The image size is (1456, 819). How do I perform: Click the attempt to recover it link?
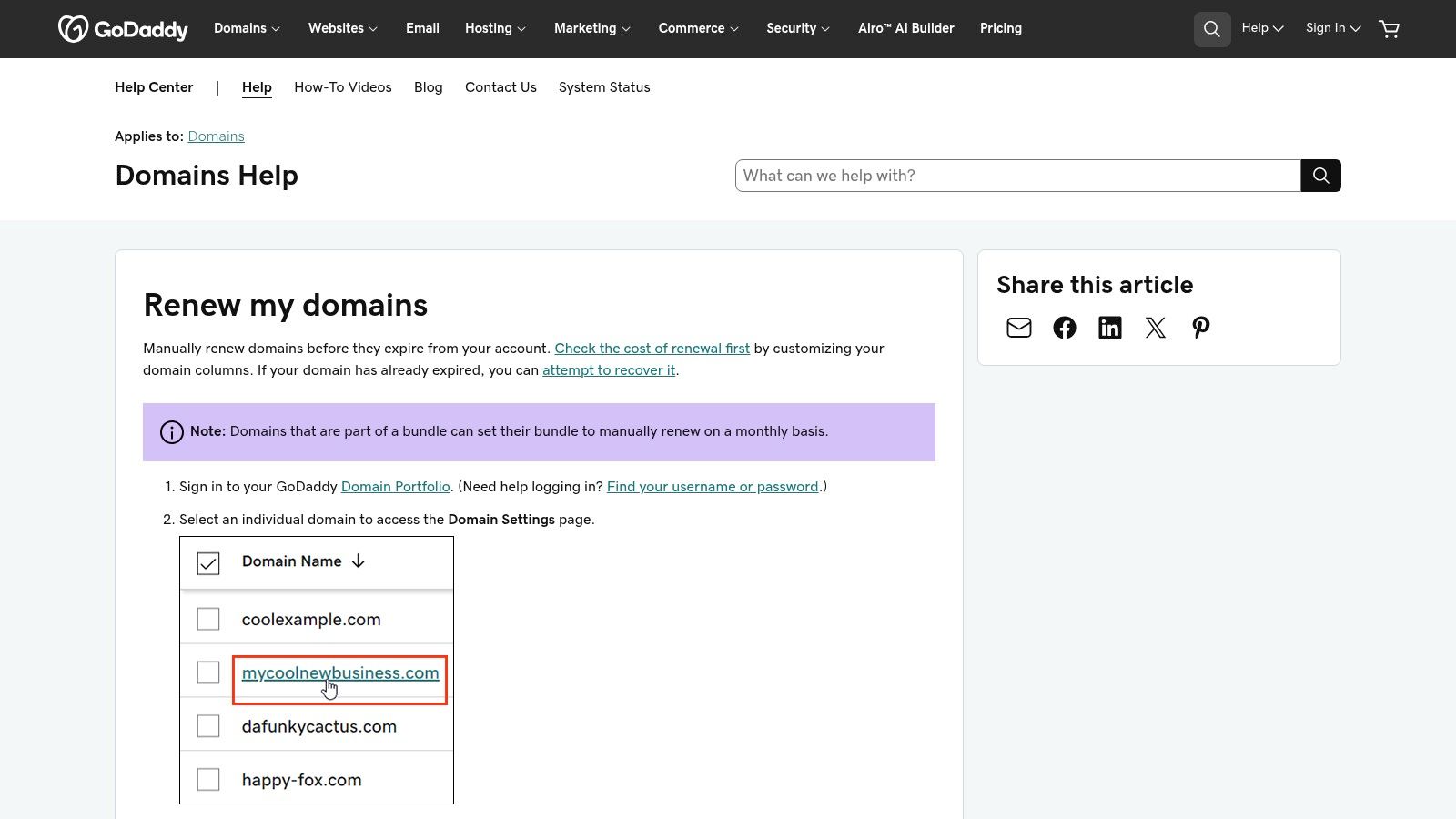pyautogui.click(x=608, y=370)
